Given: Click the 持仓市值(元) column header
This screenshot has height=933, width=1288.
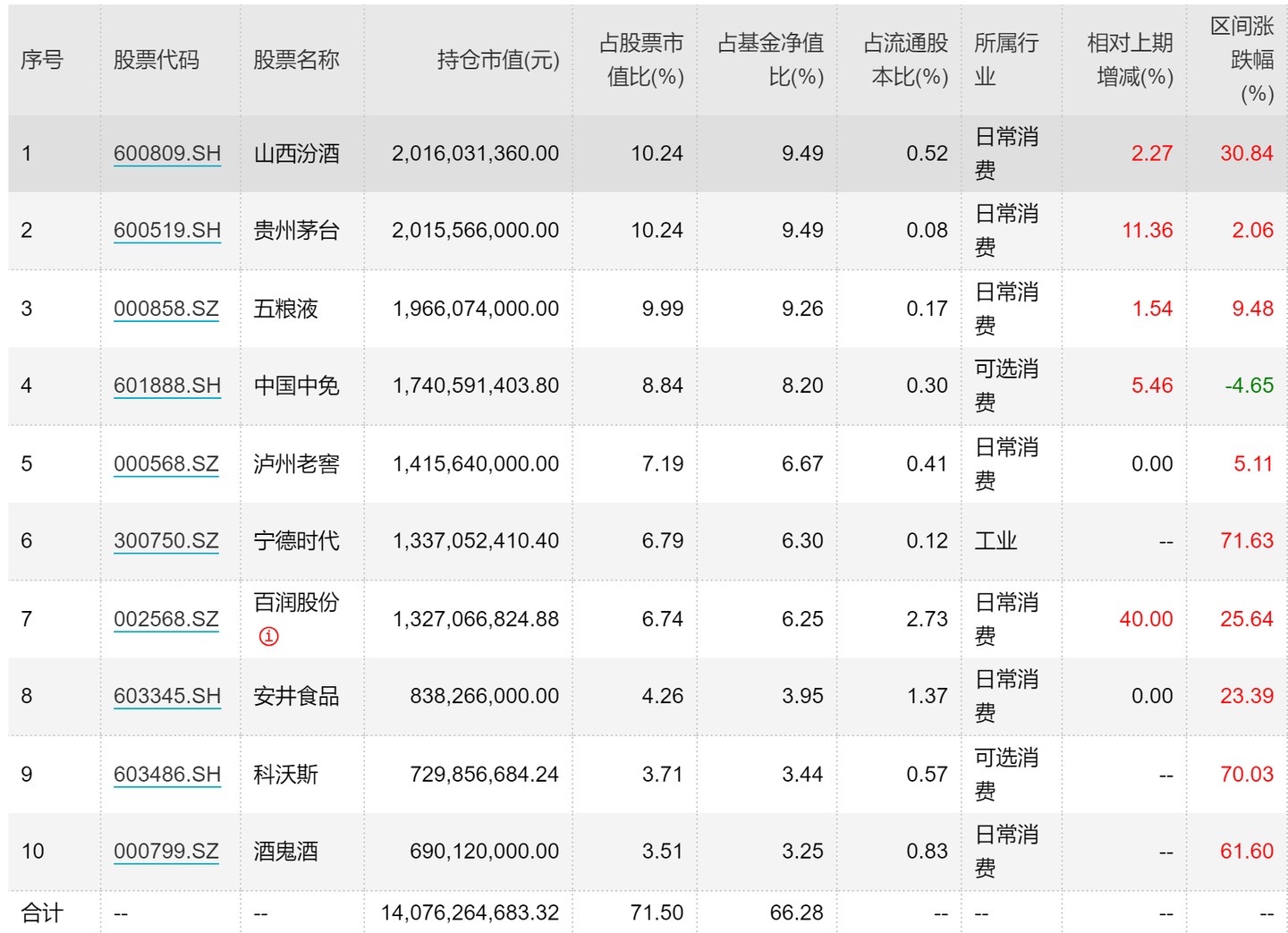Looking at the screenshot, I should [498, 60].
